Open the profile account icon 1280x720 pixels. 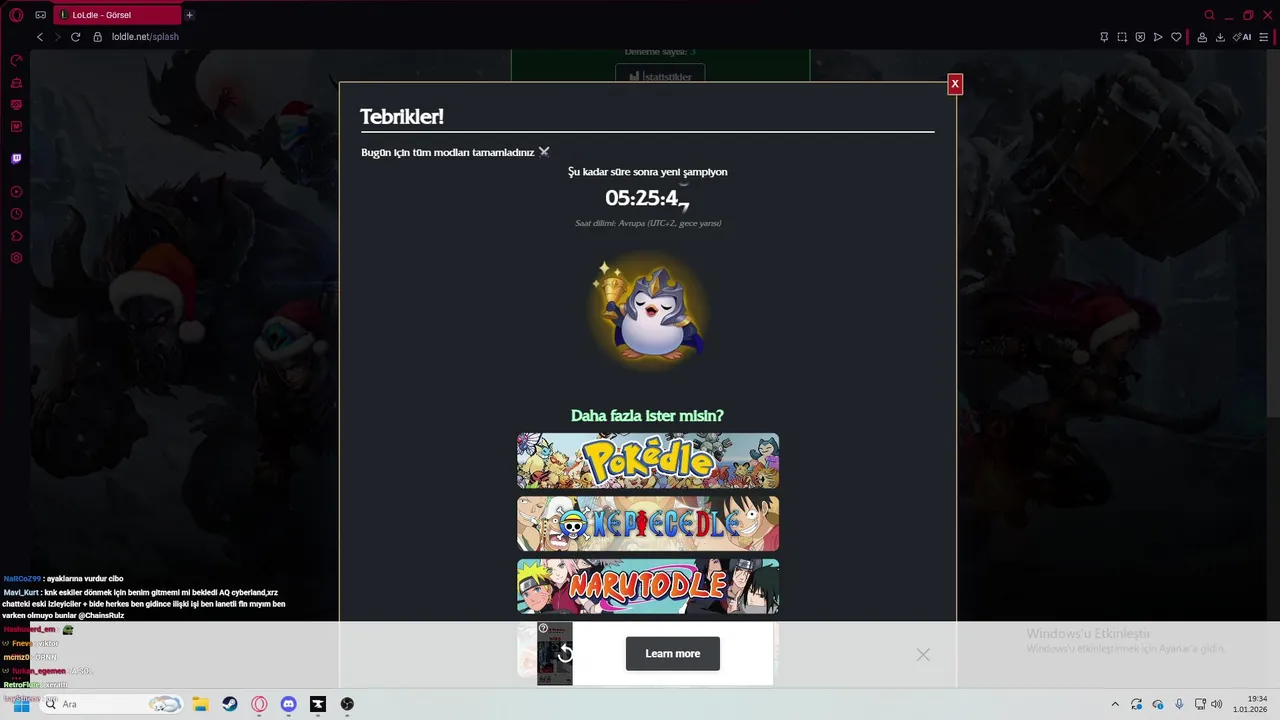point(1202,37)
